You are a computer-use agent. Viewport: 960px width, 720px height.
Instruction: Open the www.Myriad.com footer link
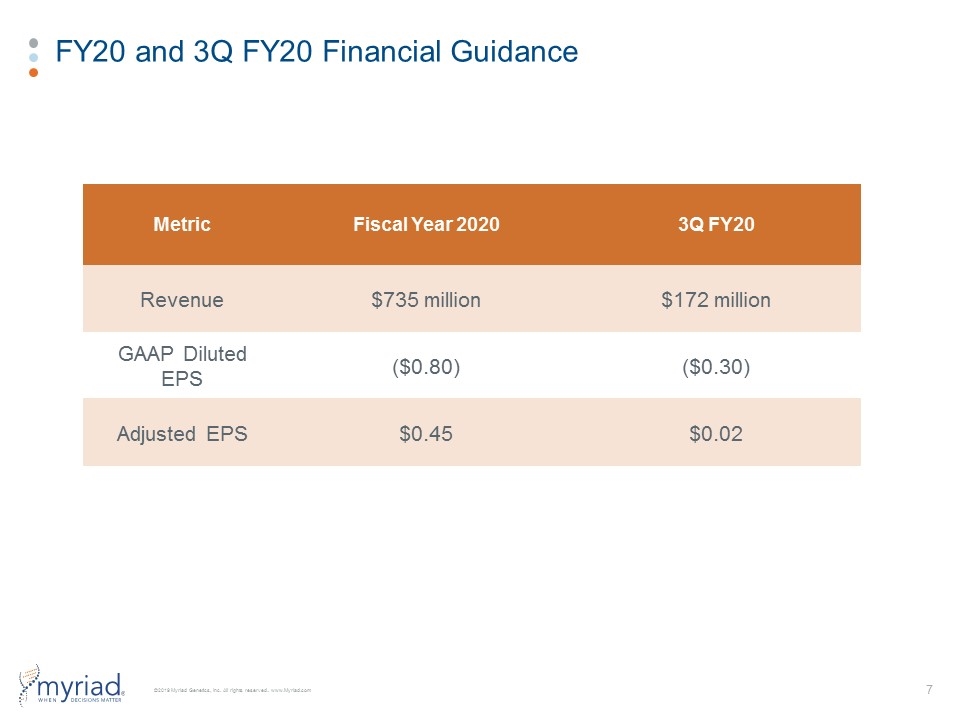[x=291, y=690]
